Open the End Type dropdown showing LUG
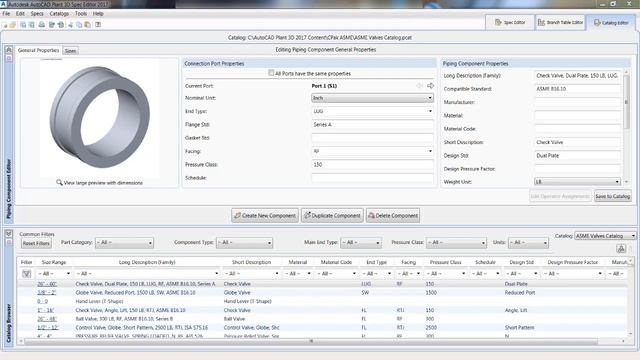 pos(372,111)
